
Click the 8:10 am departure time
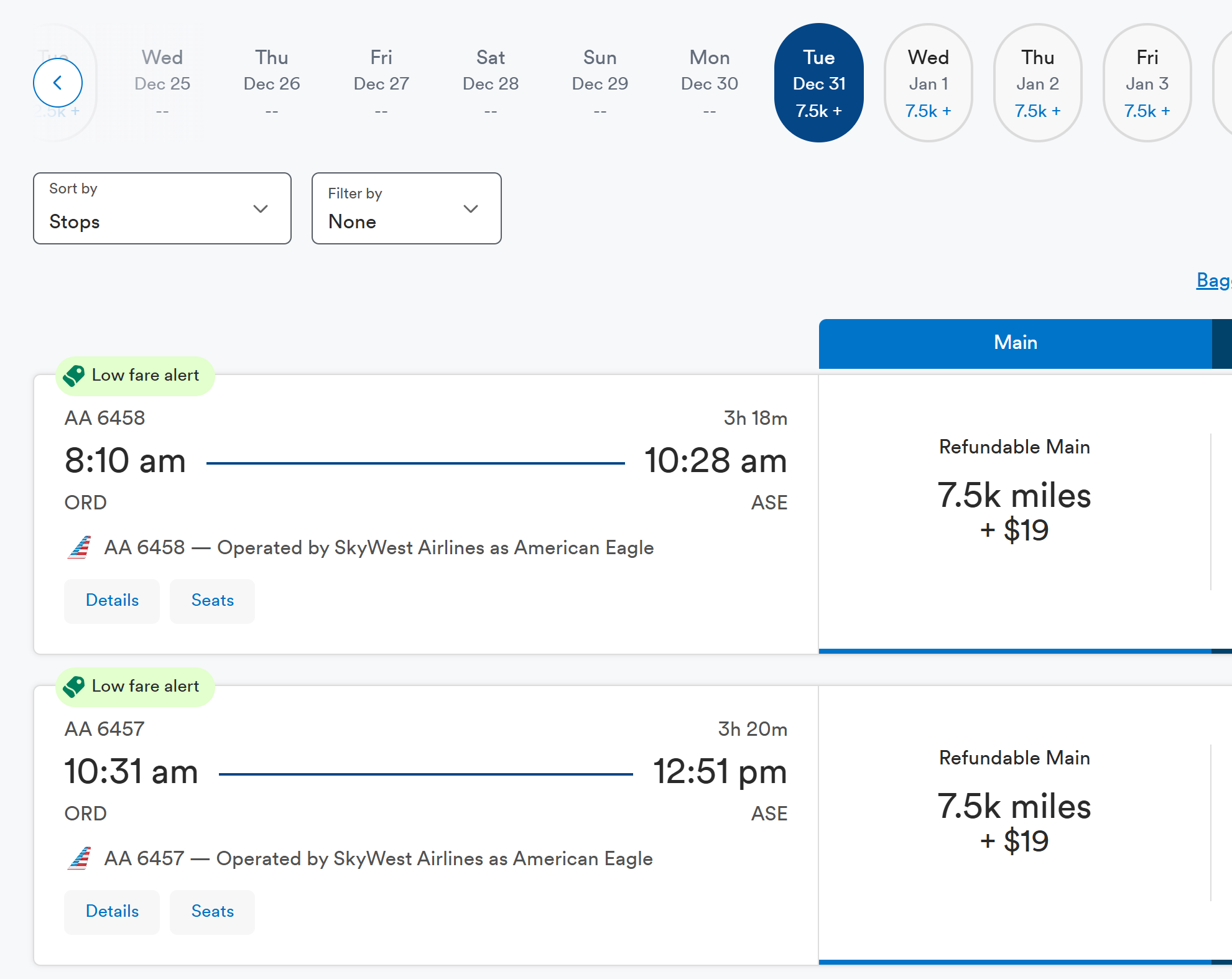click(x=125, y=461)
